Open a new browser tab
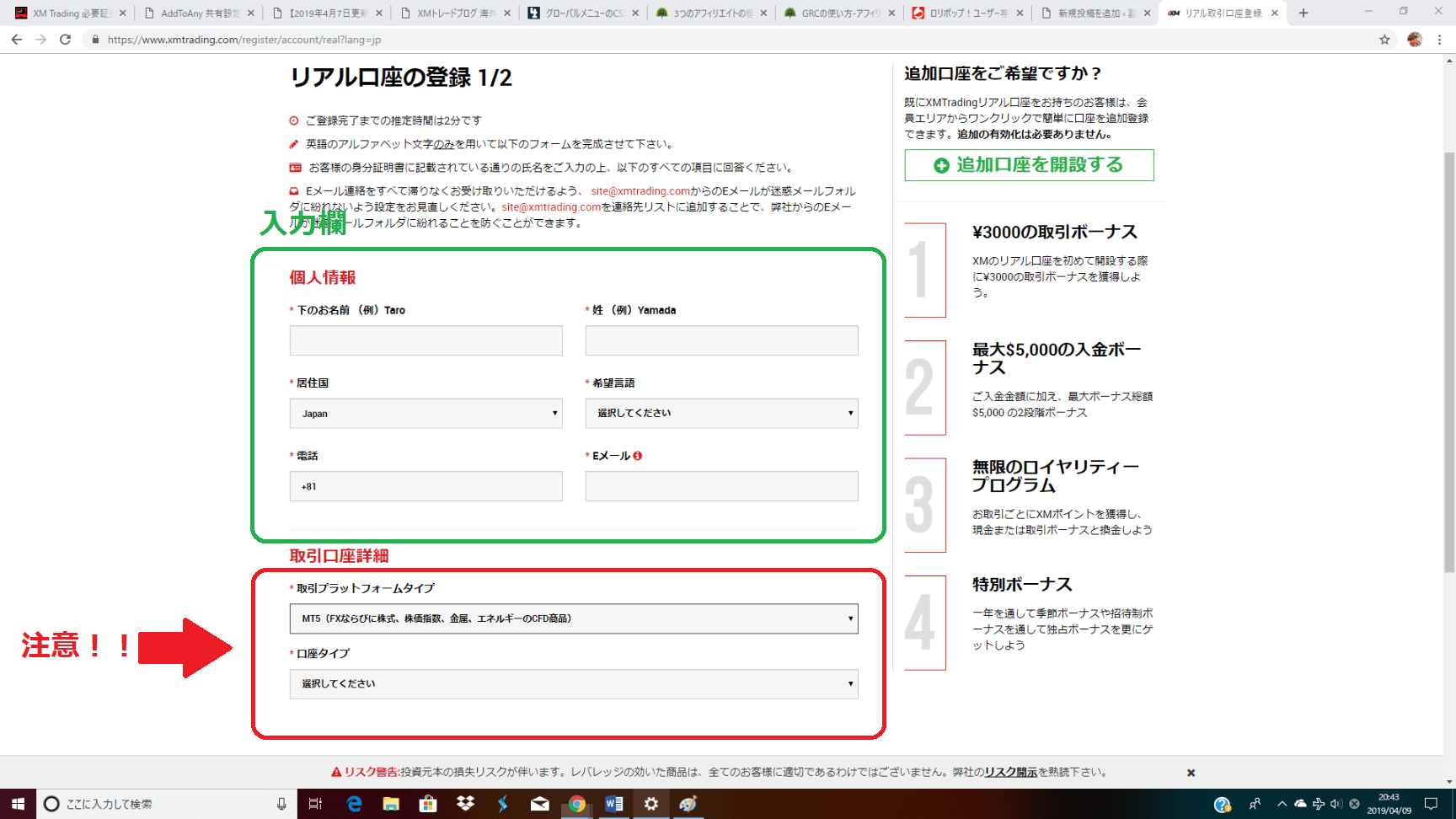1456x819 pixels. click(1303, 13)
